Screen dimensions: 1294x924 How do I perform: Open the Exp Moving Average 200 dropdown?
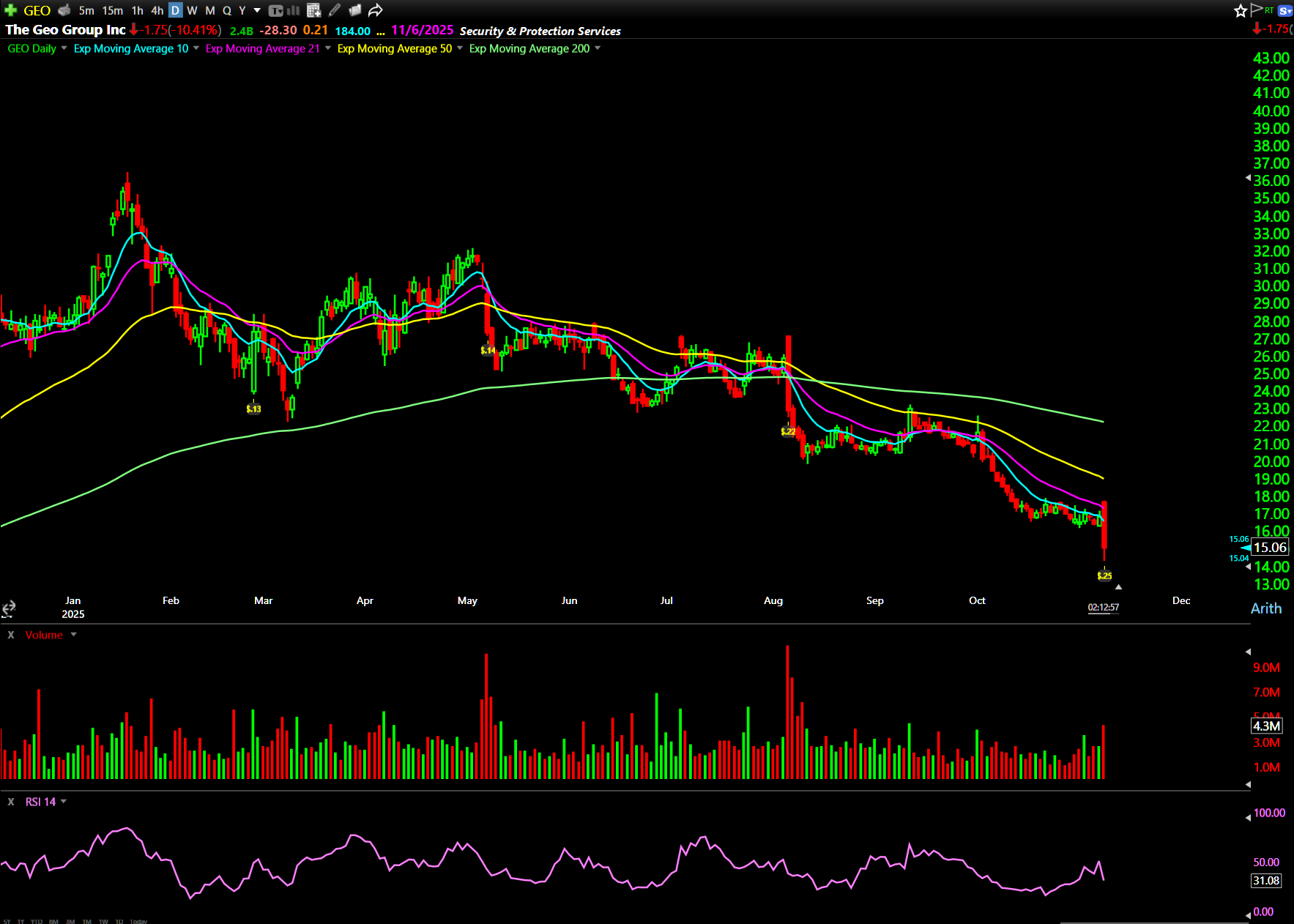598,48
